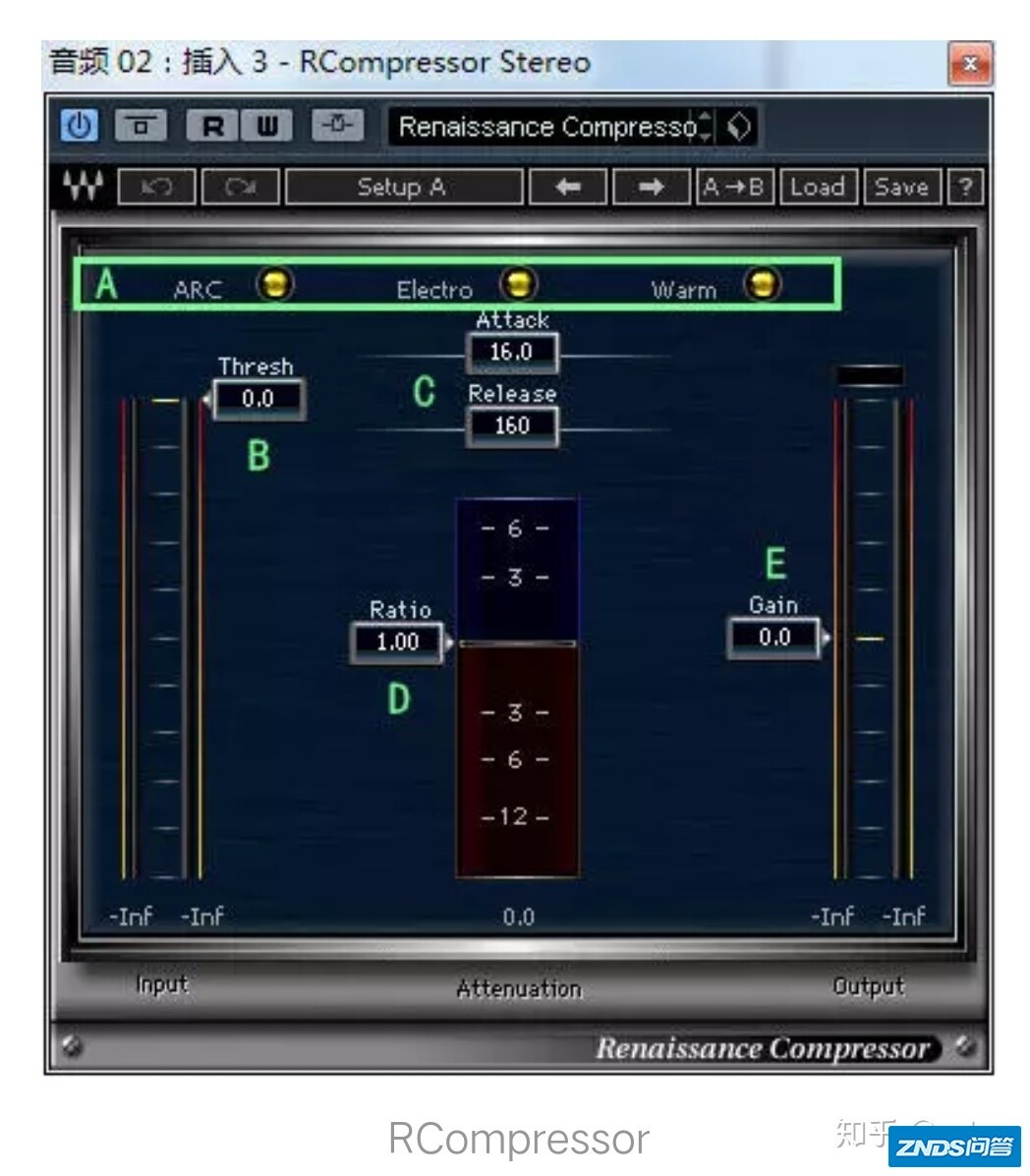Screen dimensions: 1030x1176
Task: Select the Attack value field 16.0
Action: tap(512, 352)
